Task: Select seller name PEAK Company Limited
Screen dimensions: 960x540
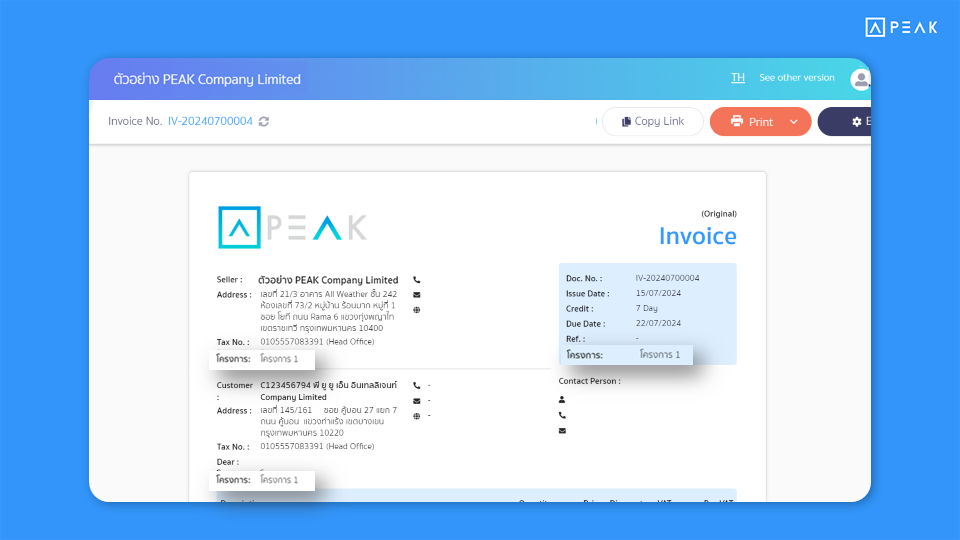Action: [328, 280]
